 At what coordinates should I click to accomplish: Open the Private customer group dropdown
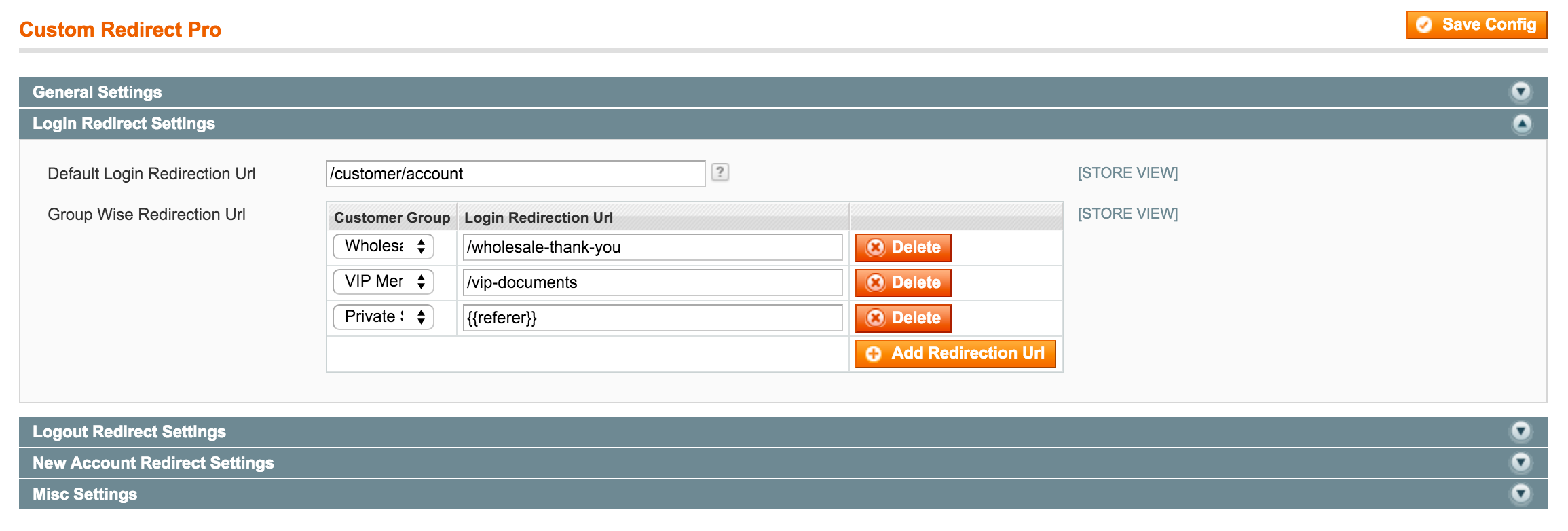tap(384, 317)
